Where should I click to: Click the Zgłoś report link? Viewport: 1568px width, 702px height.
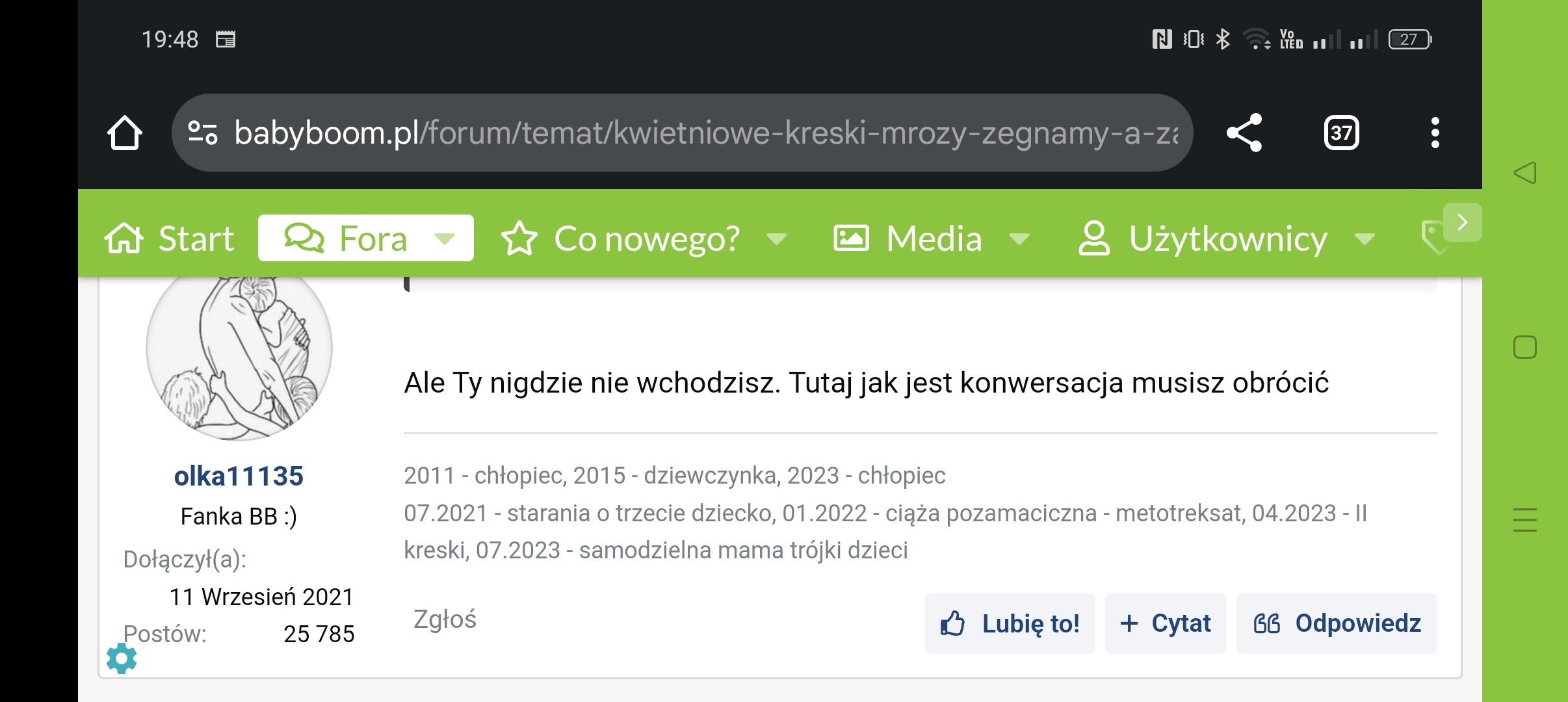click(445, 619)
